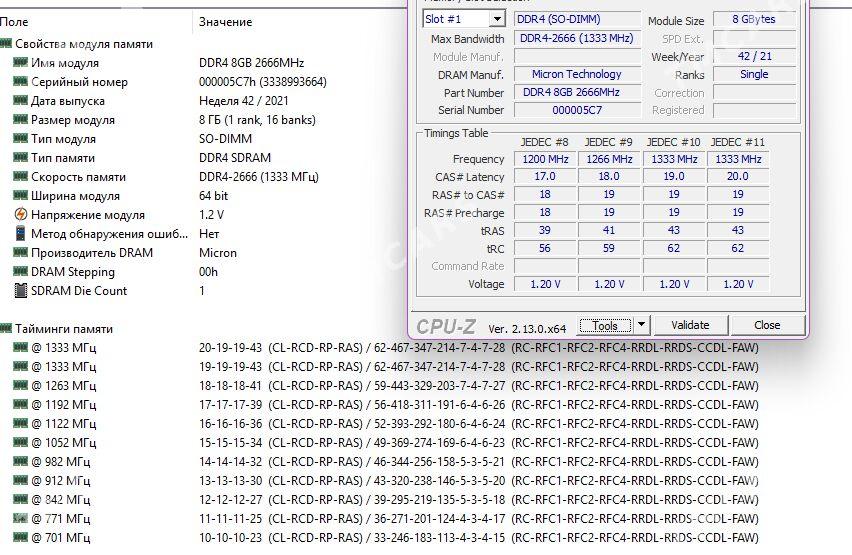Click JEDEC #11 CAS# Latency value 20.0

pos(738,176)
